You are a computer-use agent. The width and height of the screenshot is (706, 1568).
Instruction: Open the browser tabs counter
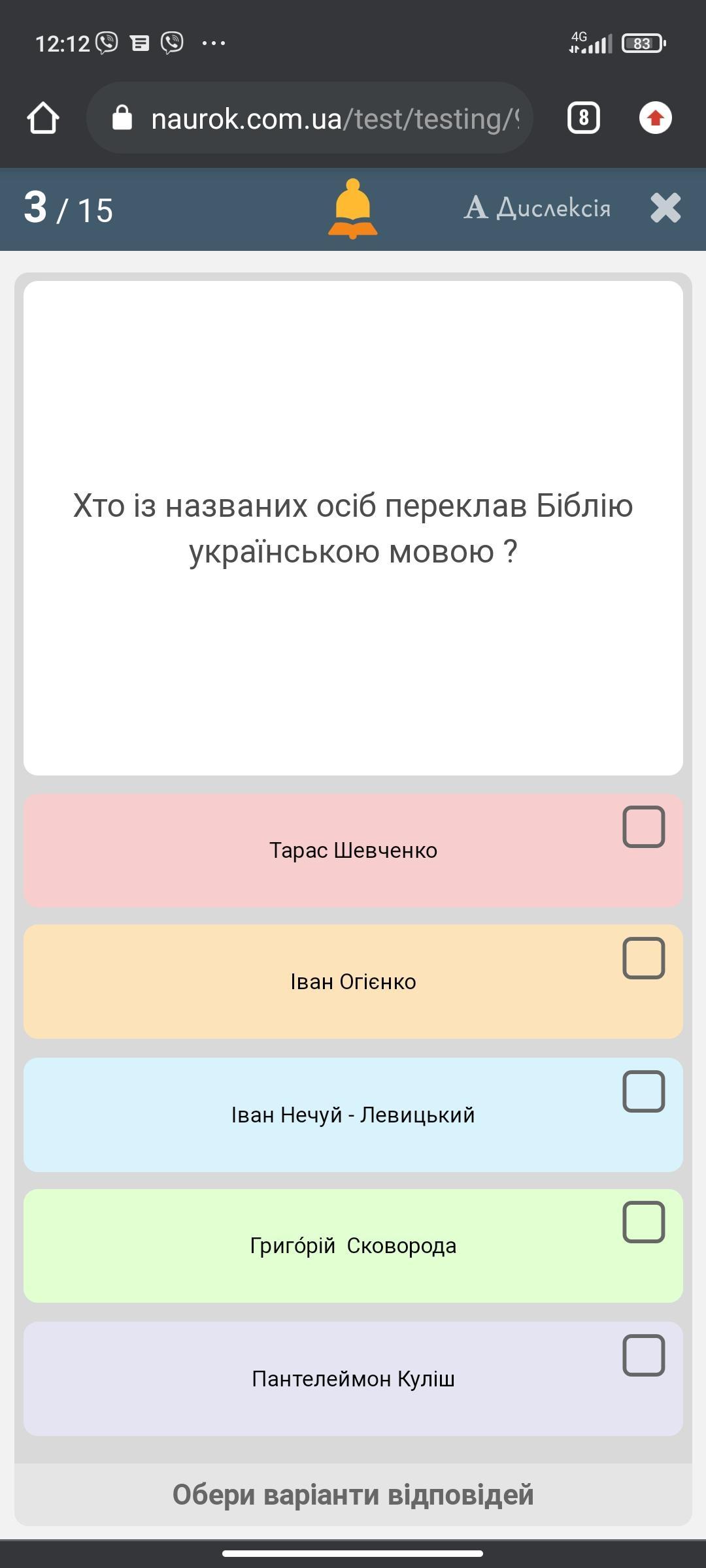click(x=583, y=118)
